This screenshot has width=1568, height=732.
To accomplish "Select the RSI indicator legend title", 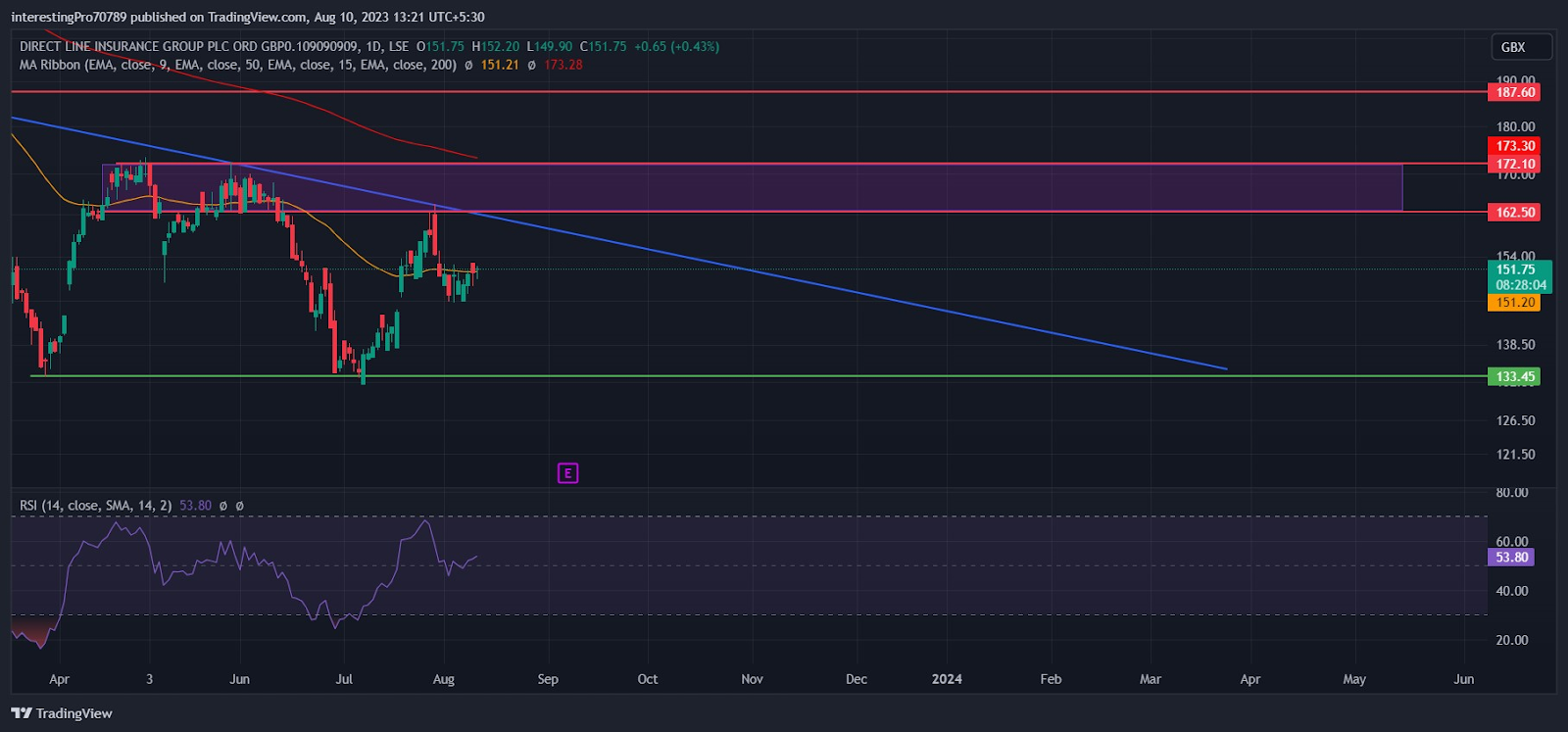I will [x=95, y=506].
